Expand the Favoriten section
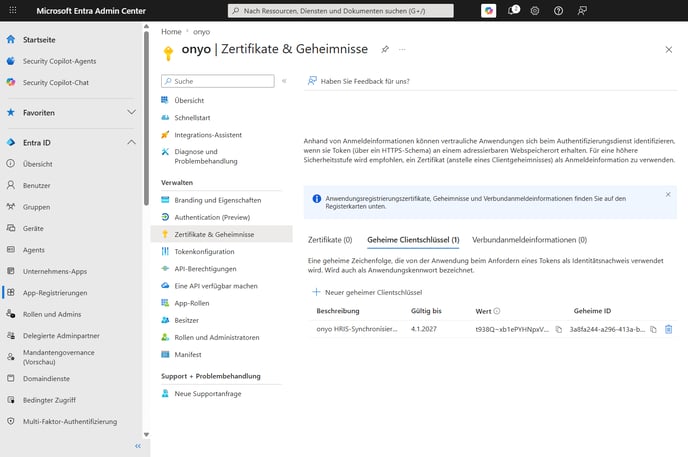This screenshot has width=688, height=457. (x=131, y=112)
